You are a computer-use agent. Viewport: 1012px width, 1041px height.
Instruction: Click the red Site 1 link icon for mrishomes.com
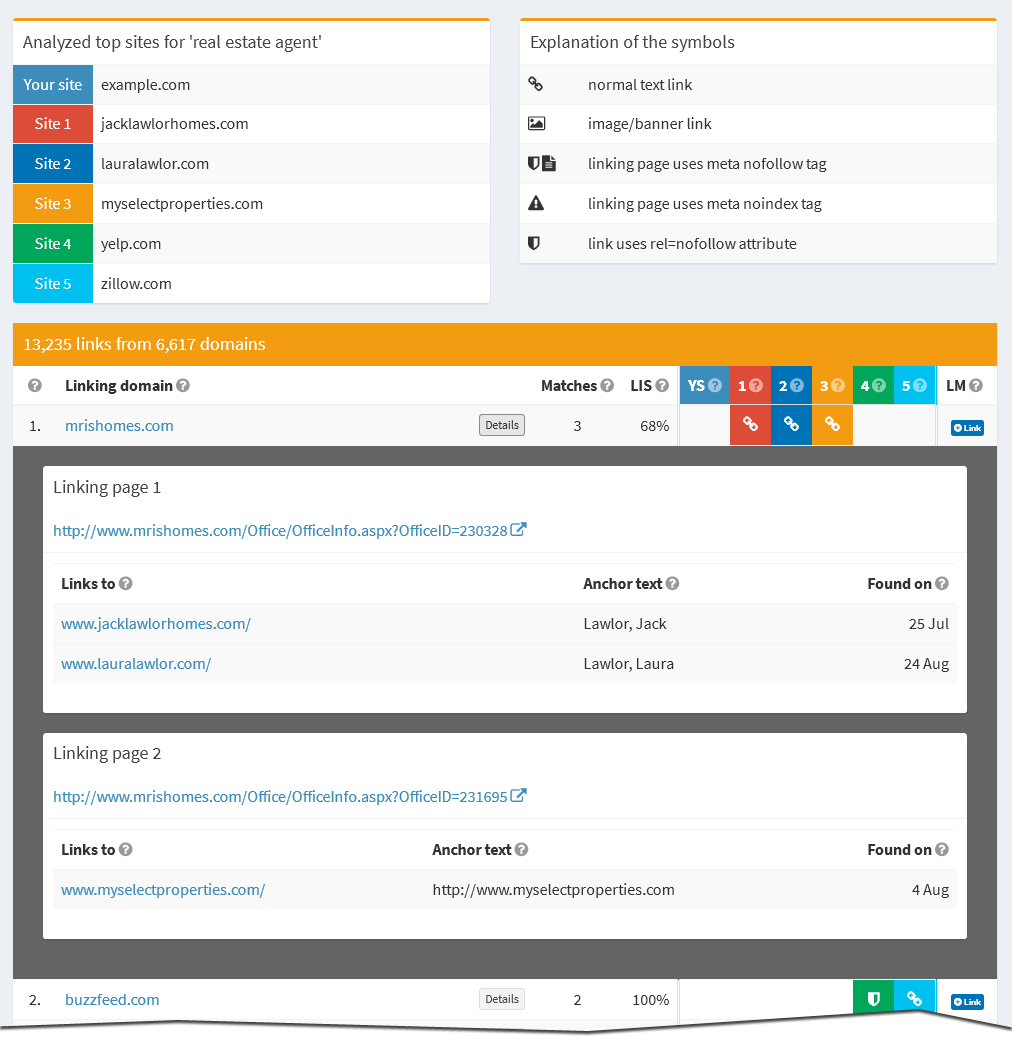pos(750,425)
